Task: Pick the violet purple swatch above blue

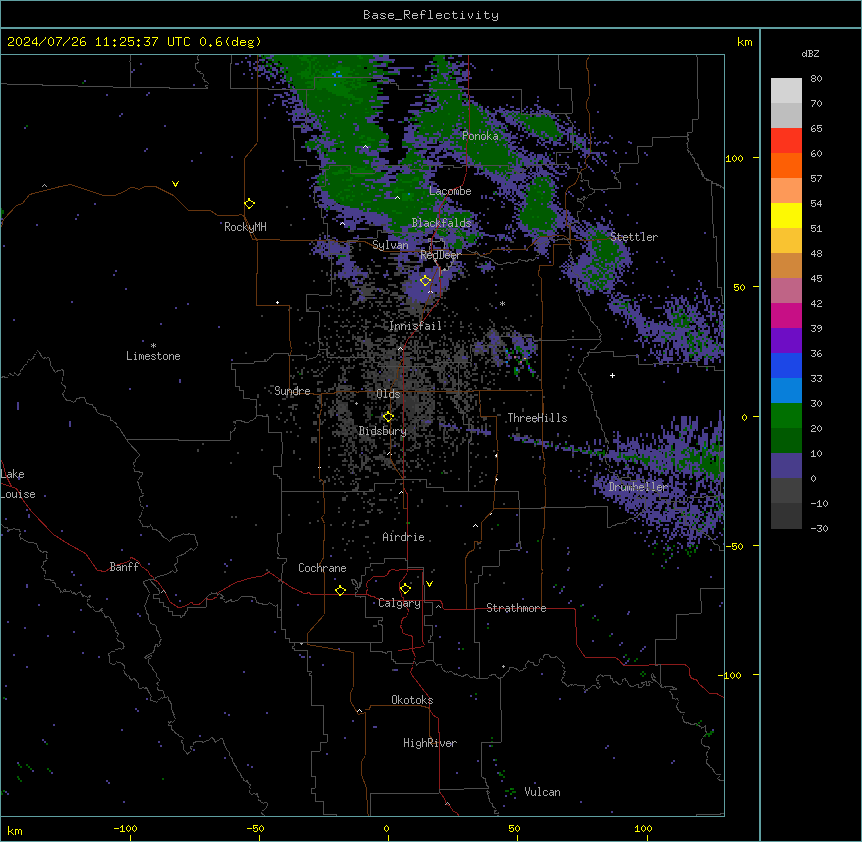Action: pyautogui.click(x=786, y=341)
